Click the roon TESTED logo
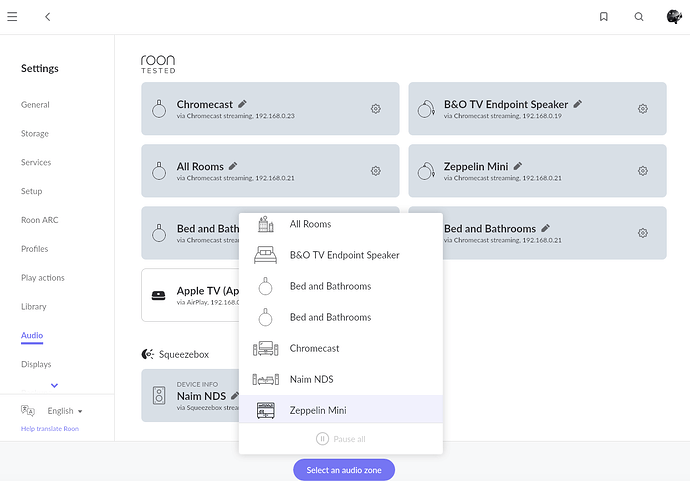The image size is (690, 481). tap(158, 64)
